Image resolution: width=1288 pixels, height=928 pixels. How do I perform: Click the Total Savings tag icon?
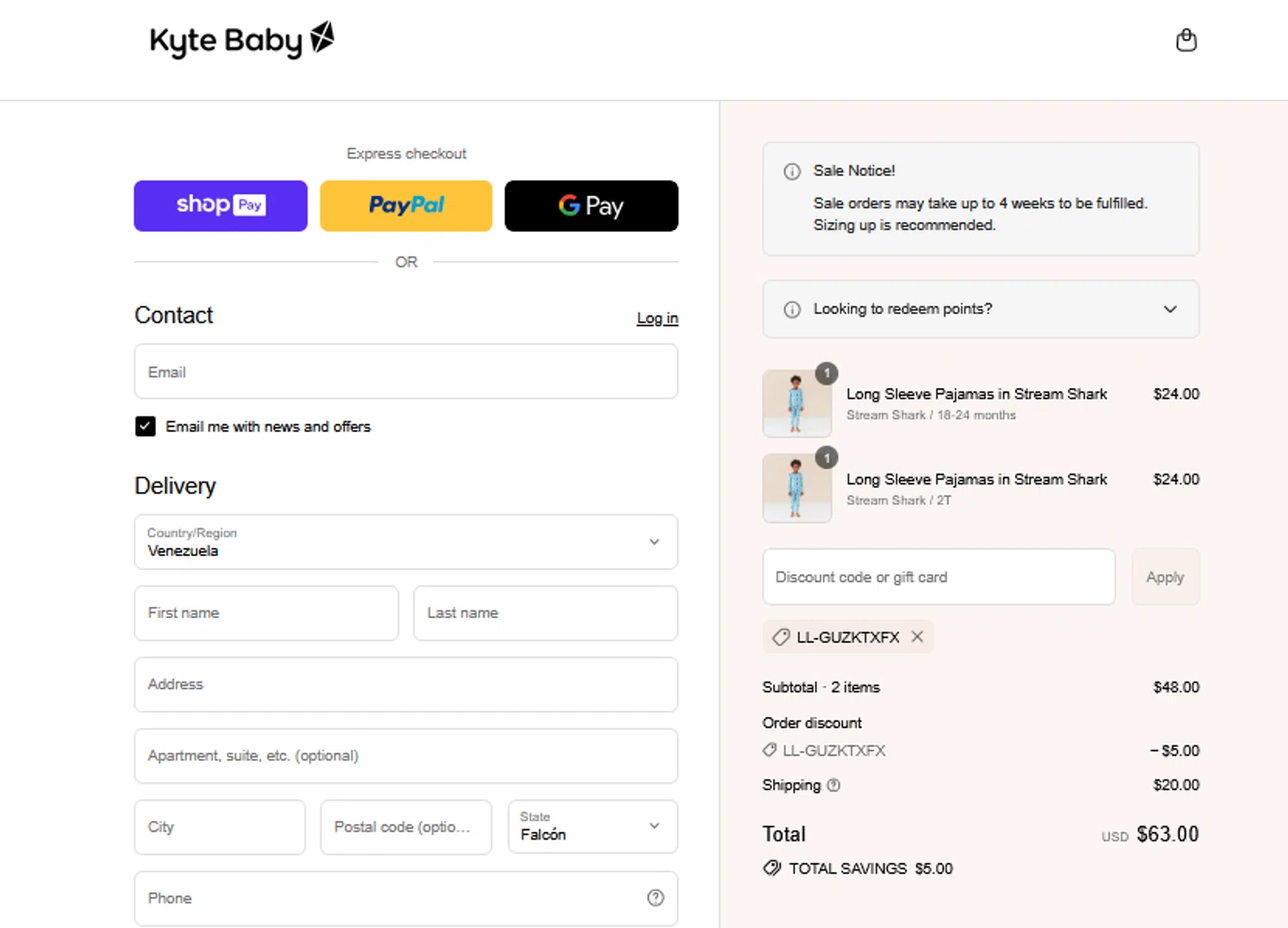coord(772,868)
